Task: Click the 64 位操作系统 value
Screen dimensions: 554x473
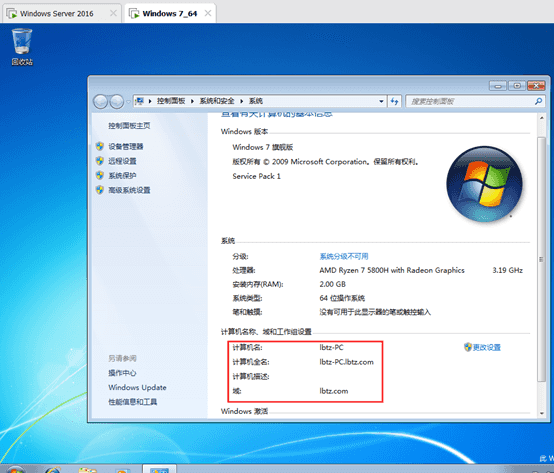Action: point(342,298)
